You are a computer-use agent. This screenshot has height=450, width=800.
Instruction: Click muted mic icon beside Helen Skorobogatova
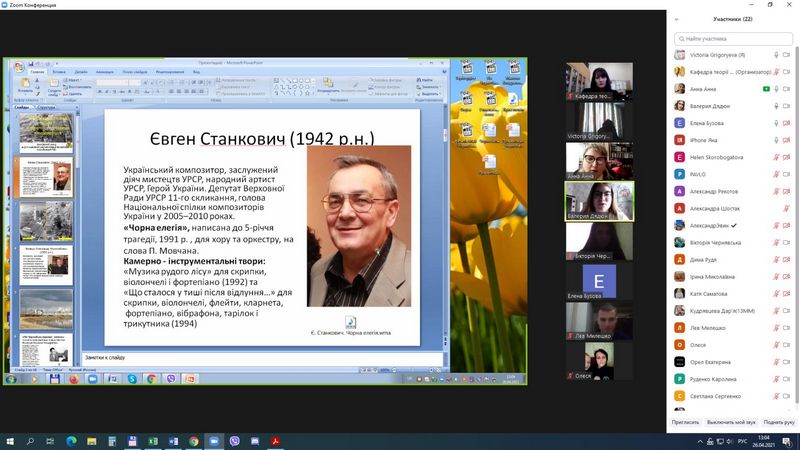777,157
